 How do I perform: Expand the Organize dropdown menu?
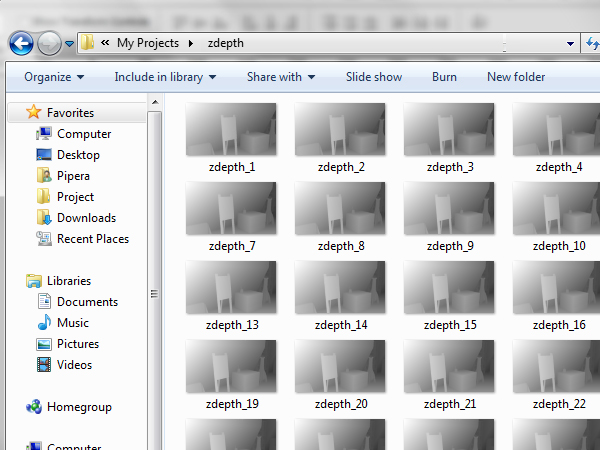click(54, 77)
